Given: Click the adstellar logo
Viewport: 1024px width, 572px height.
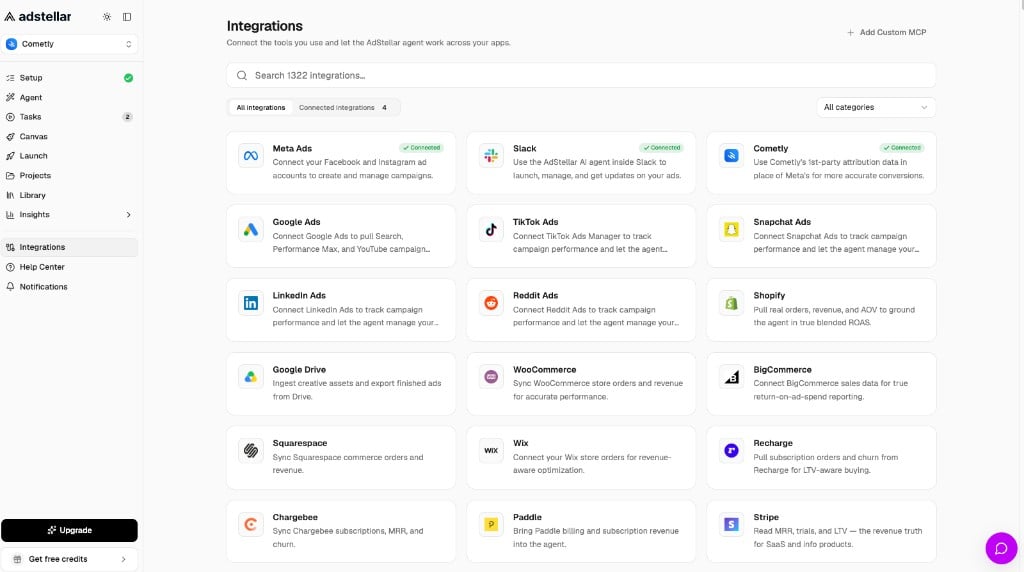Looking at the screenshot, I should (x=38, y=16).
